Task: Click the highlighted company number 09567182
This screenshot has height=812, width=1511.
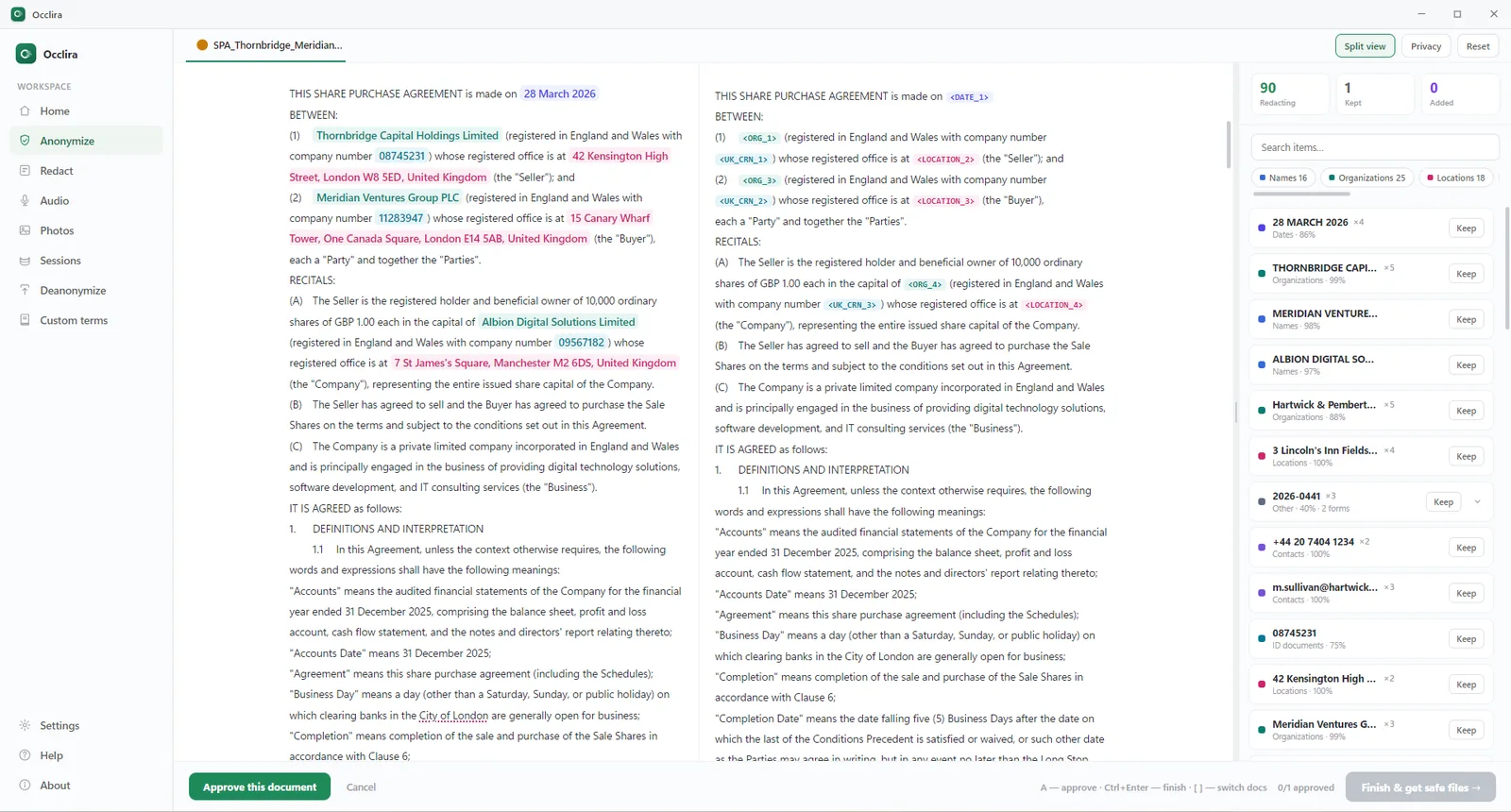Action: (581, 343)
